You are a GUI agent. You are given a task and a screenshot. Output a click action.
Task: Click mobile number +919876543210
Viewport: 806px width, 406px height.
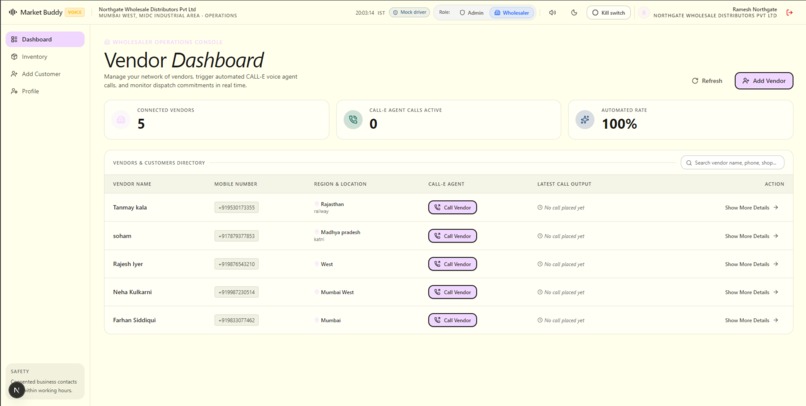point(236,264)
